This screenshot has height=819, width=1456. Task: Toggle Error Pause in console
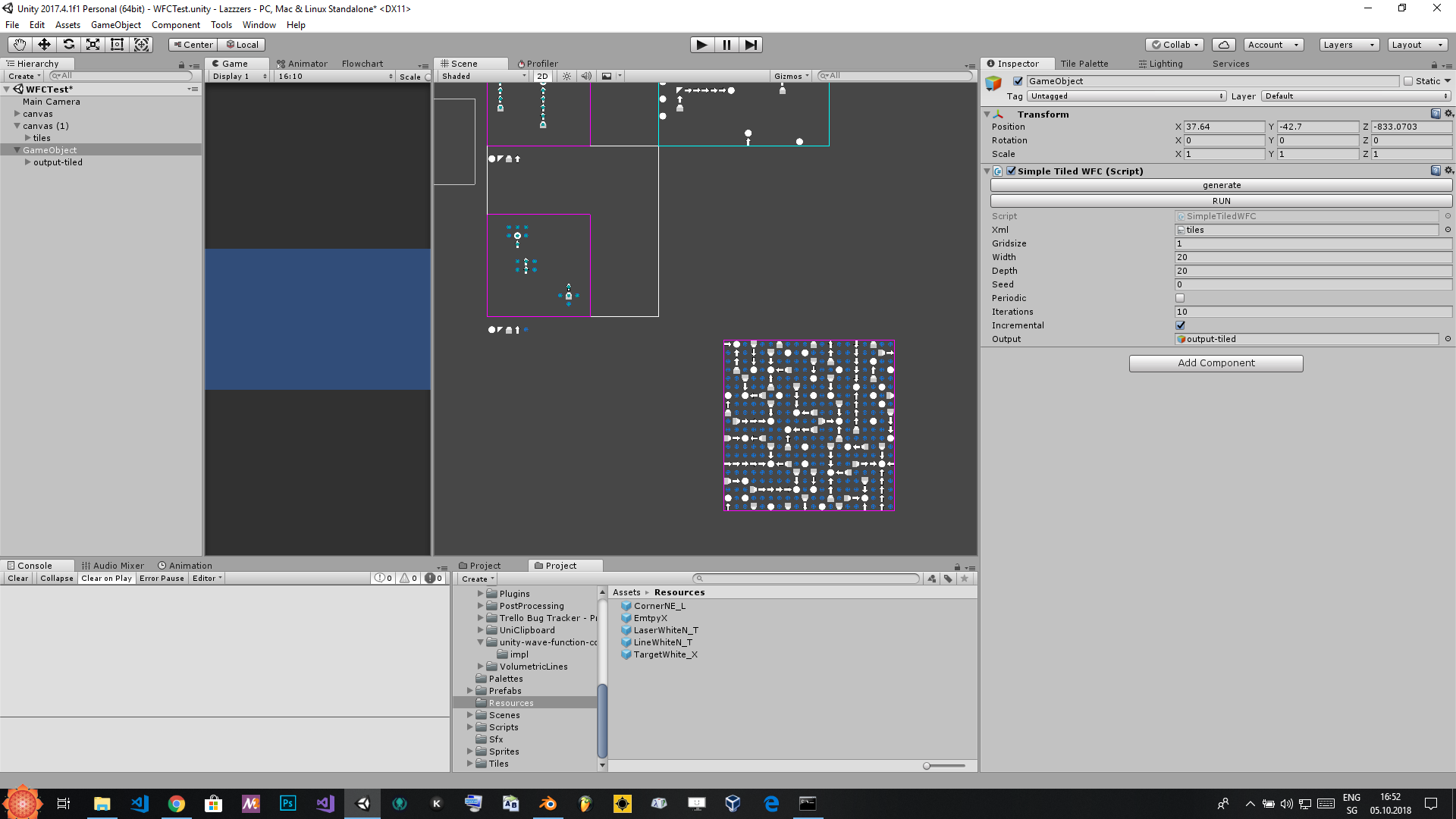tap(162, 578)
